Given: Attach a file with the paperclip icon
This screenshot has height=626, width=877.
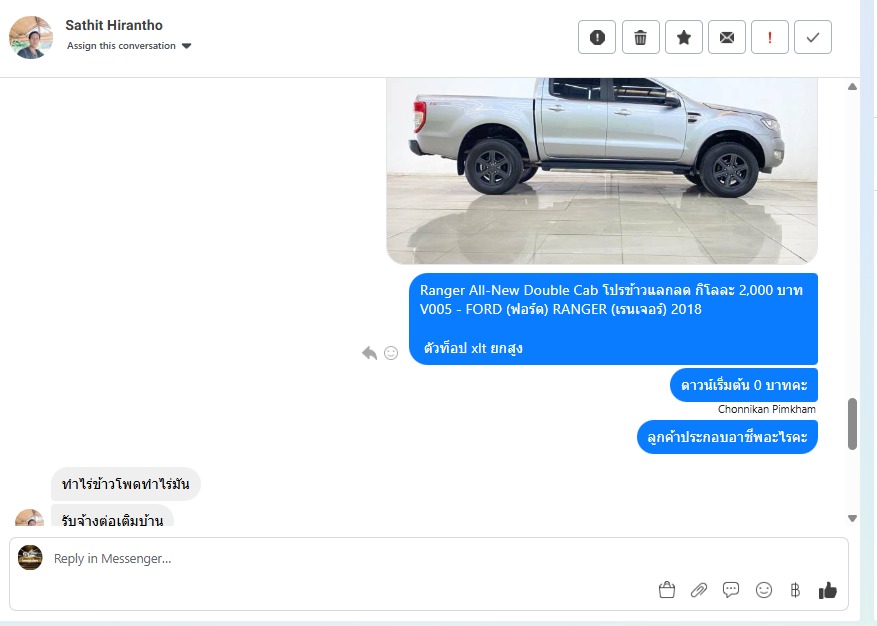Looking at the screenshot, I should pyautogui.click(x=699, y=590).
